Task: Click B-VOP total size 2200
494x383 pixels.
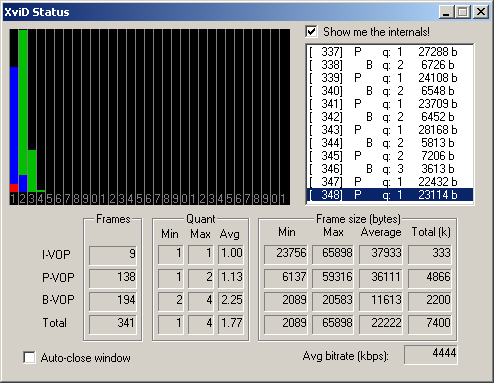Action: [x=430, y=301]
